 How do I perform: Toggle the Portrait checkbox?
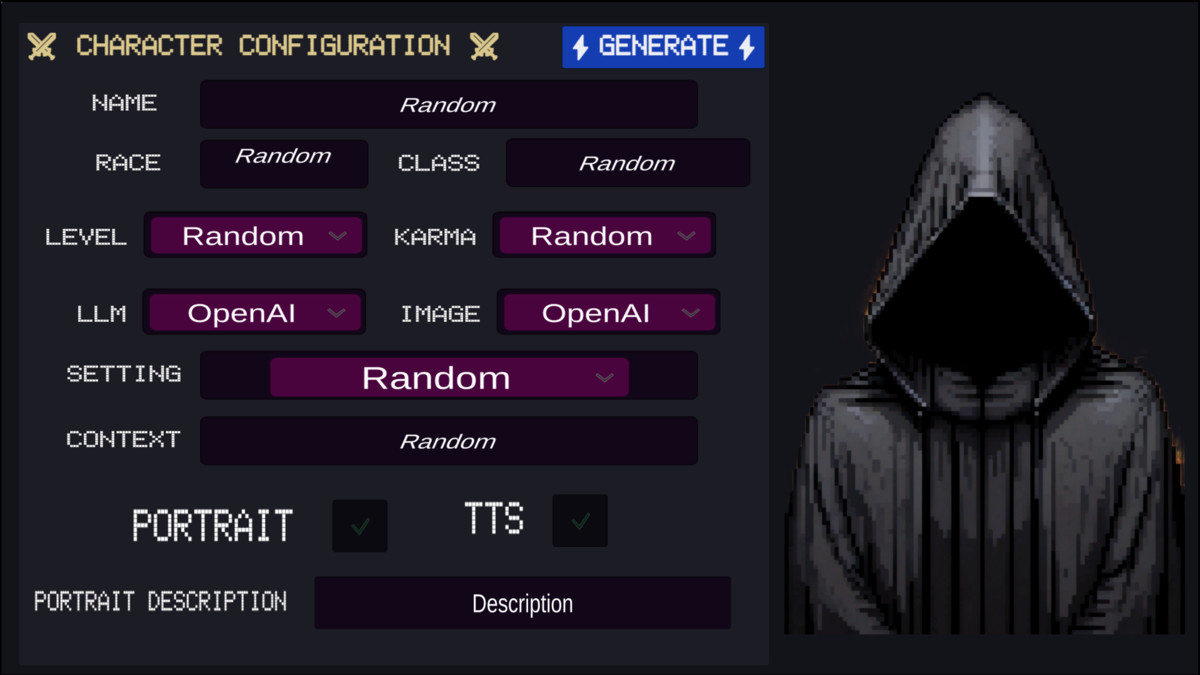(360, 525)
